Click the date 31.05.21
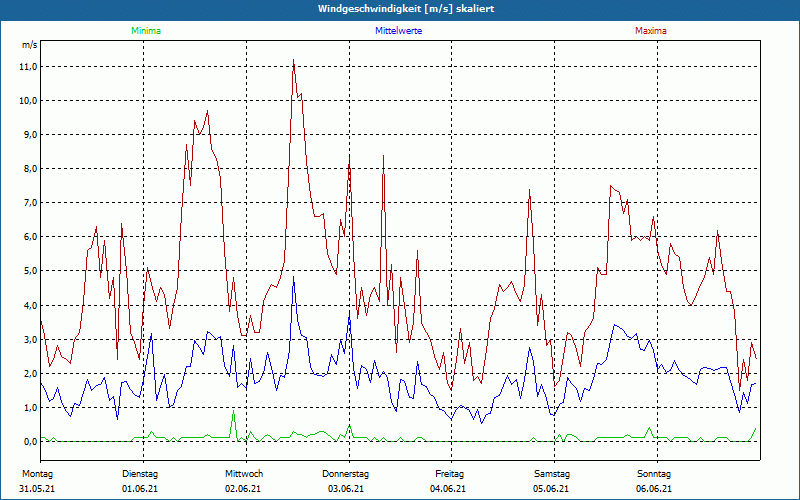Viewport: 800px width, 500px height. [37, 489]
